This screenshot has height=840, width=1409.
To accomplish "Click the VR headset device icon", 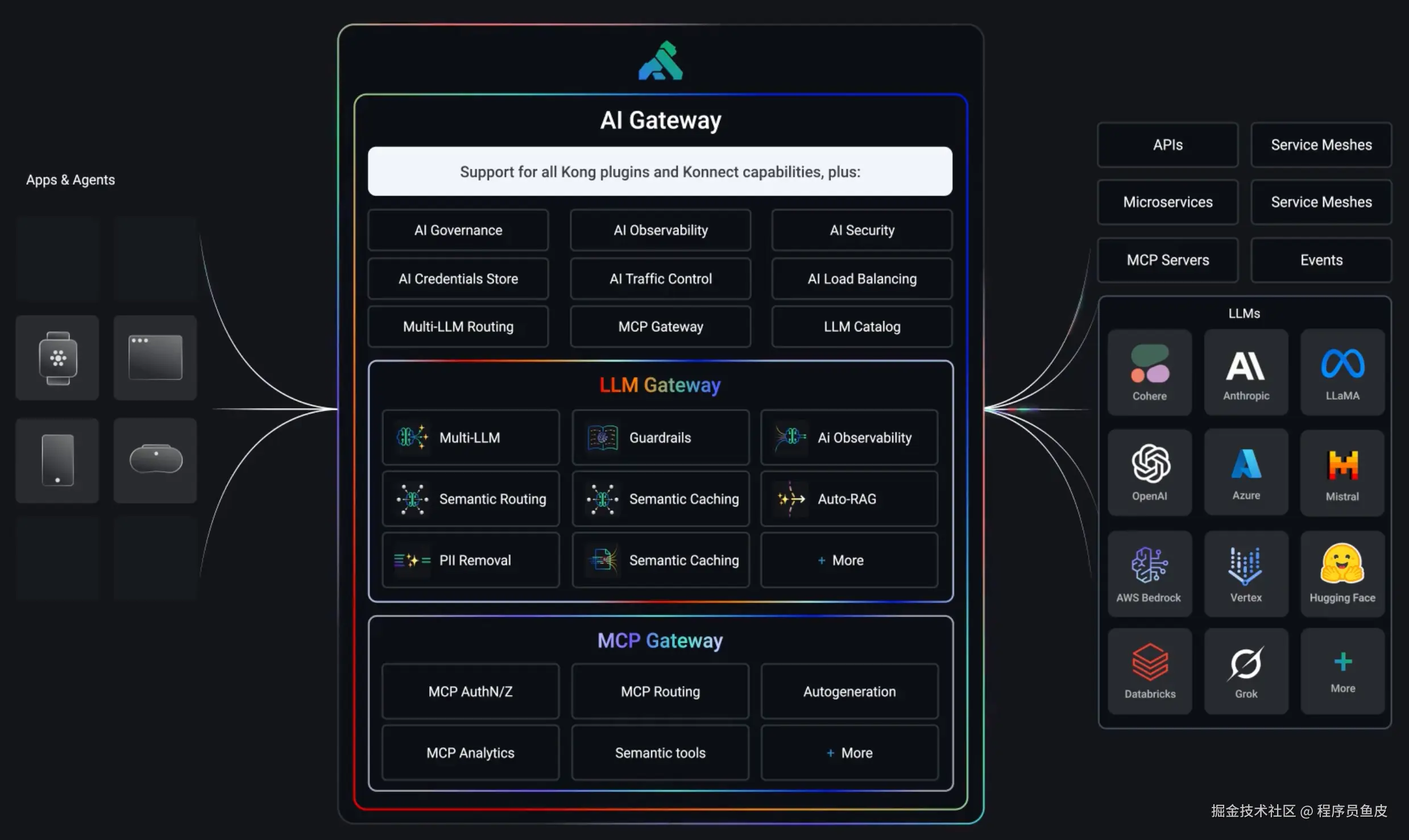I will pyautogui.click(x=155, y=460).
